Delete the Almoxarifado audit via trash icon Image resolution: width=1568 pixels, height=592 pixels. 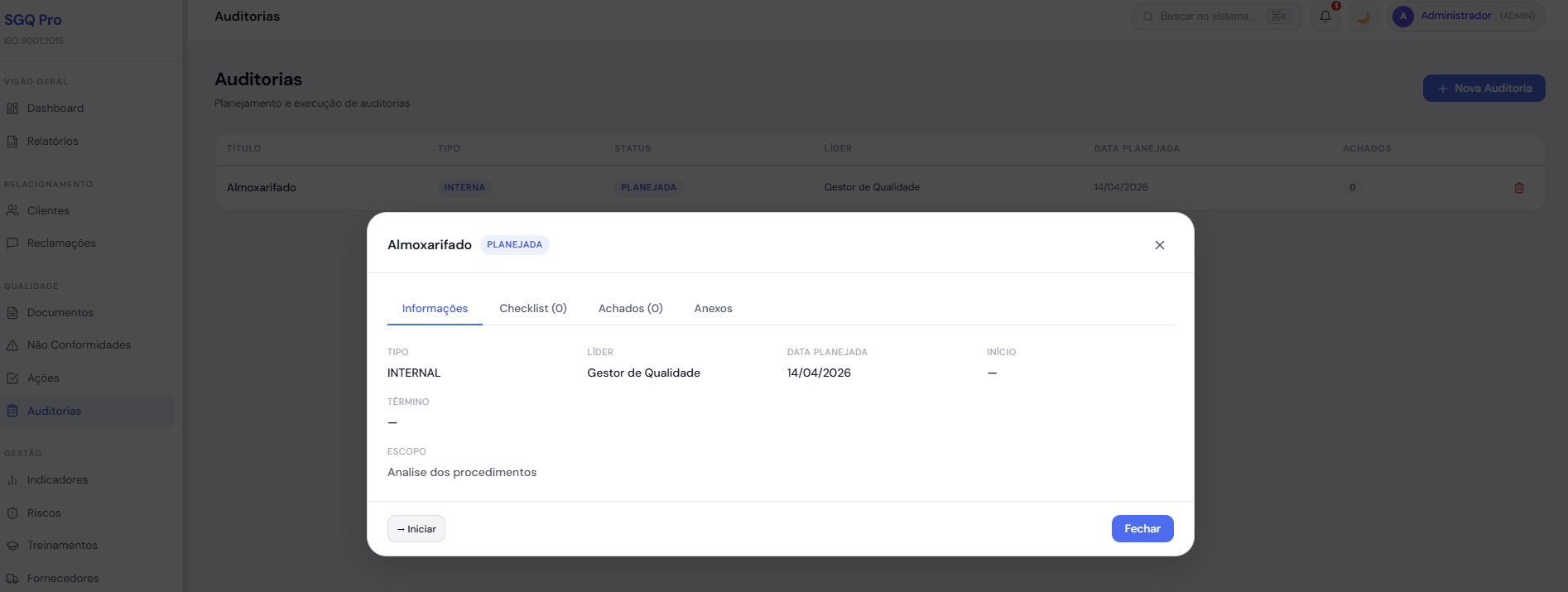1518,188
